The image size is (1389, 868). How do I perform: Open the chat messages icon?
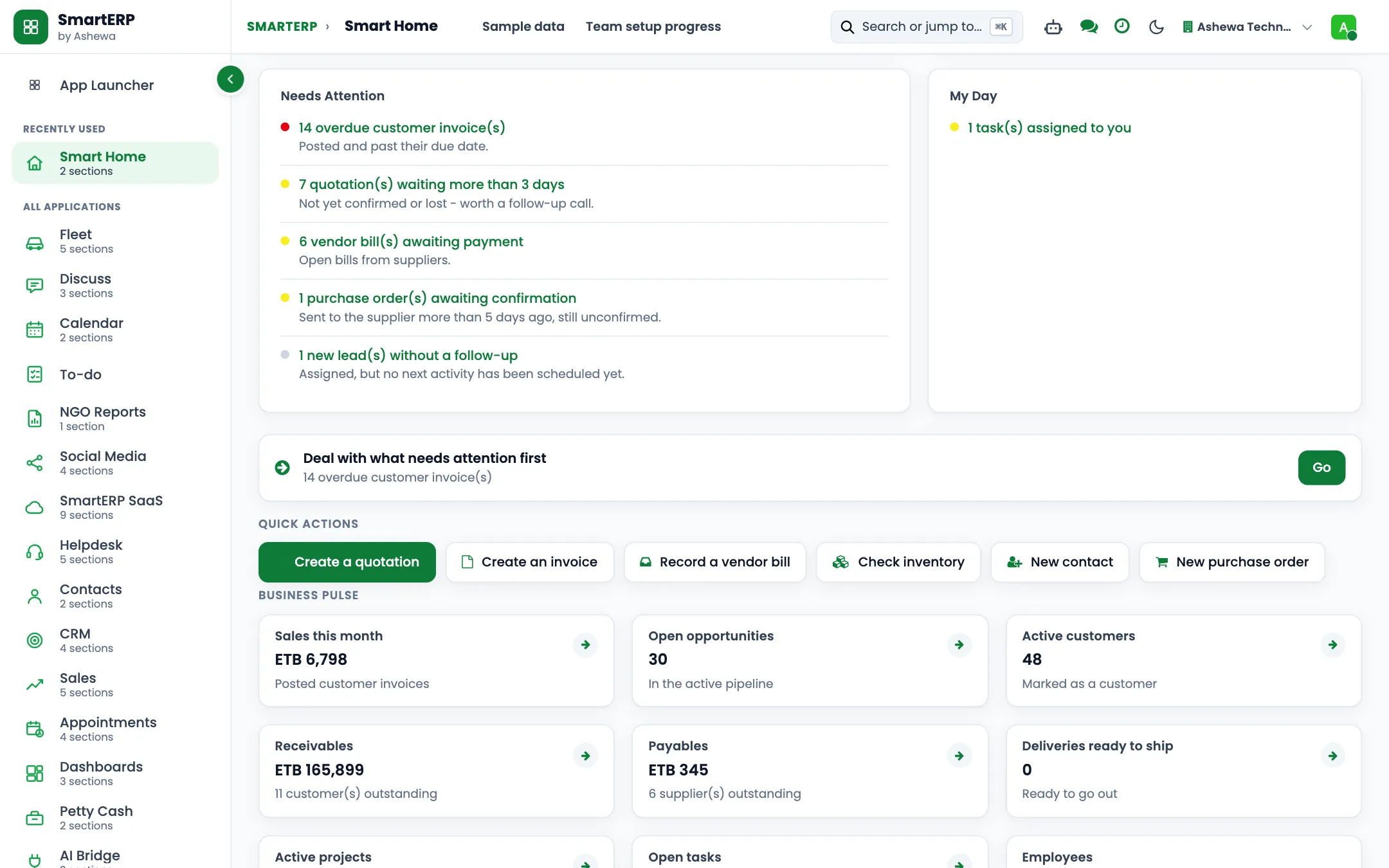pyautogui.click(x=1089, y=27)
